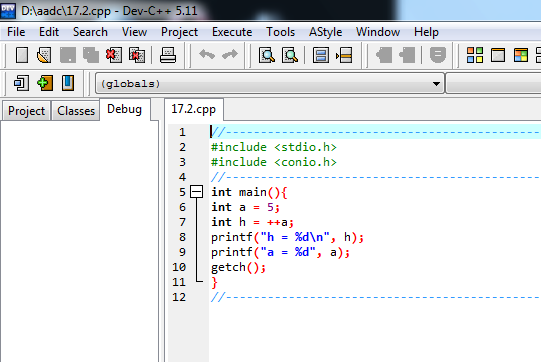The width and height of the screenshot is (541, 362).
Task: Print the file with printer icon
Action: (x=168, y=55)
